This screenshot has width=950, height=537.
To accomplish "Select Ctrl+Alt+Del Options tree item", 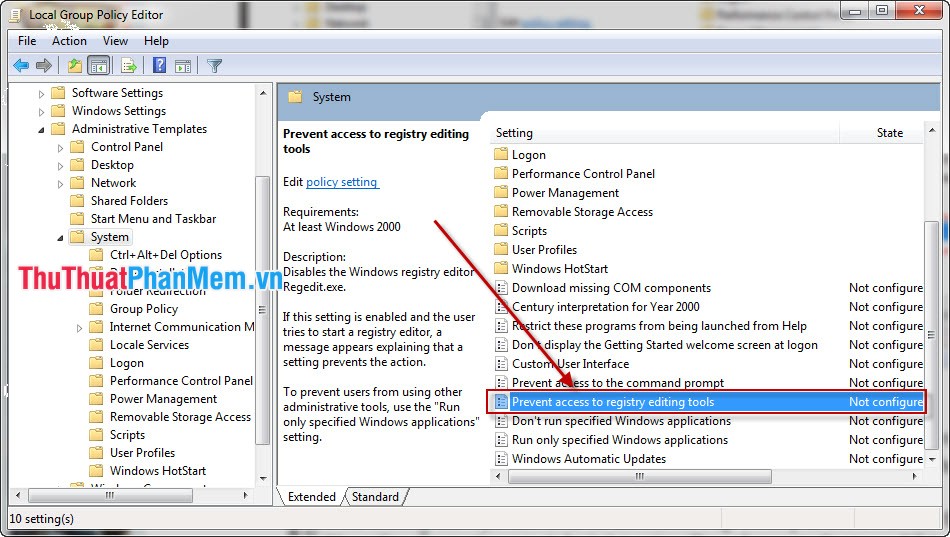I will [165, 255].
